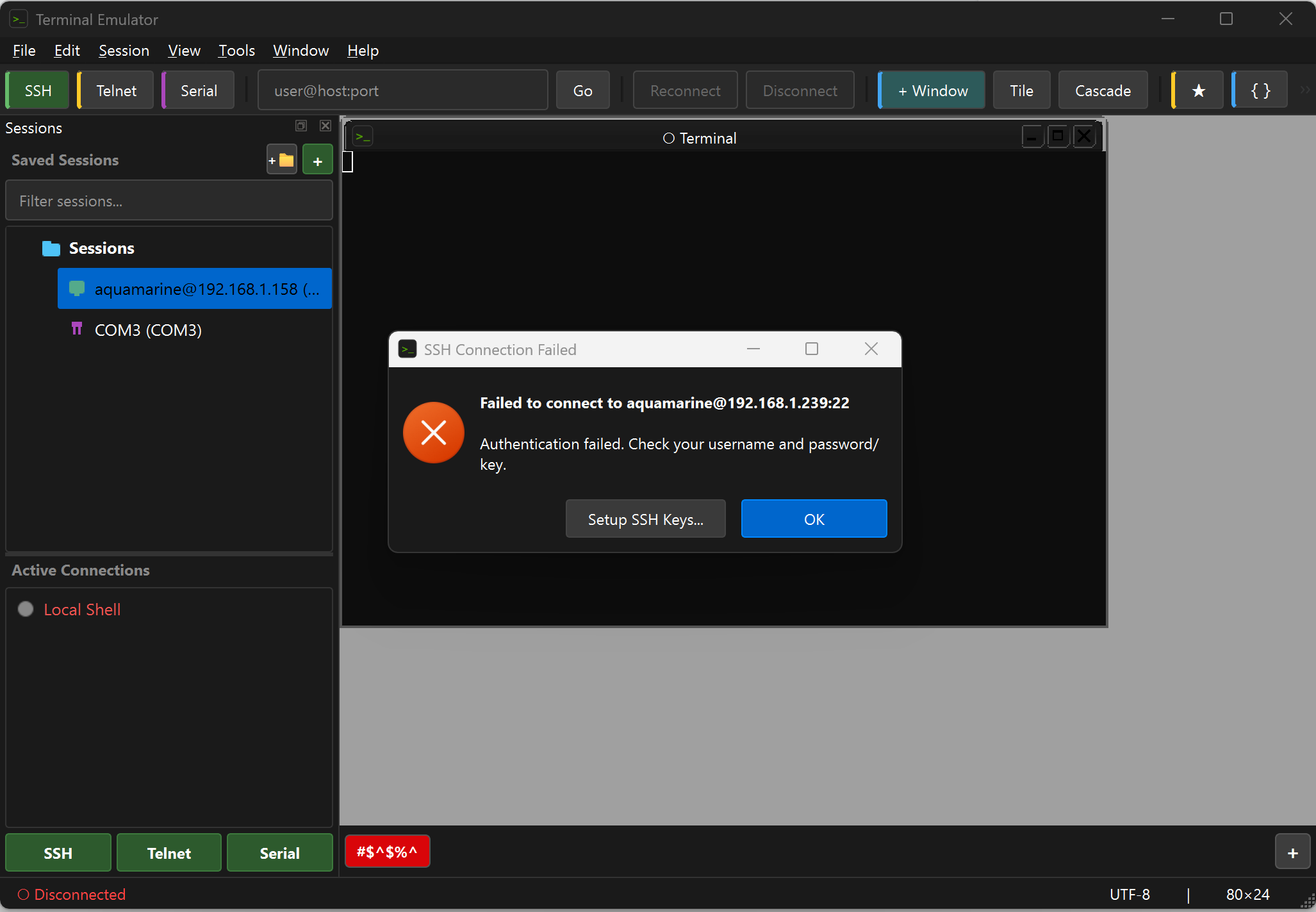Image resolution: width=1316 pixels, height=912 pixels.
Task: Click the aquamarine SSH session icon
Action: 77,288
